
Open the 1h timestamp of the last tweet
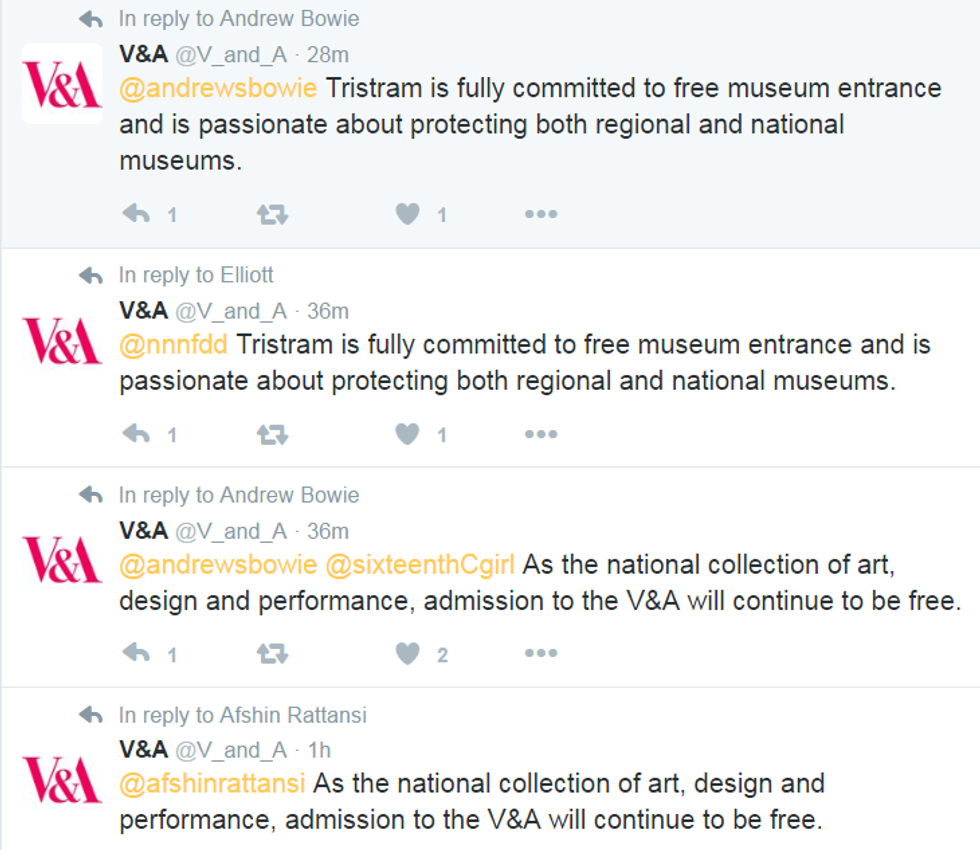click(x=319, y=750)
